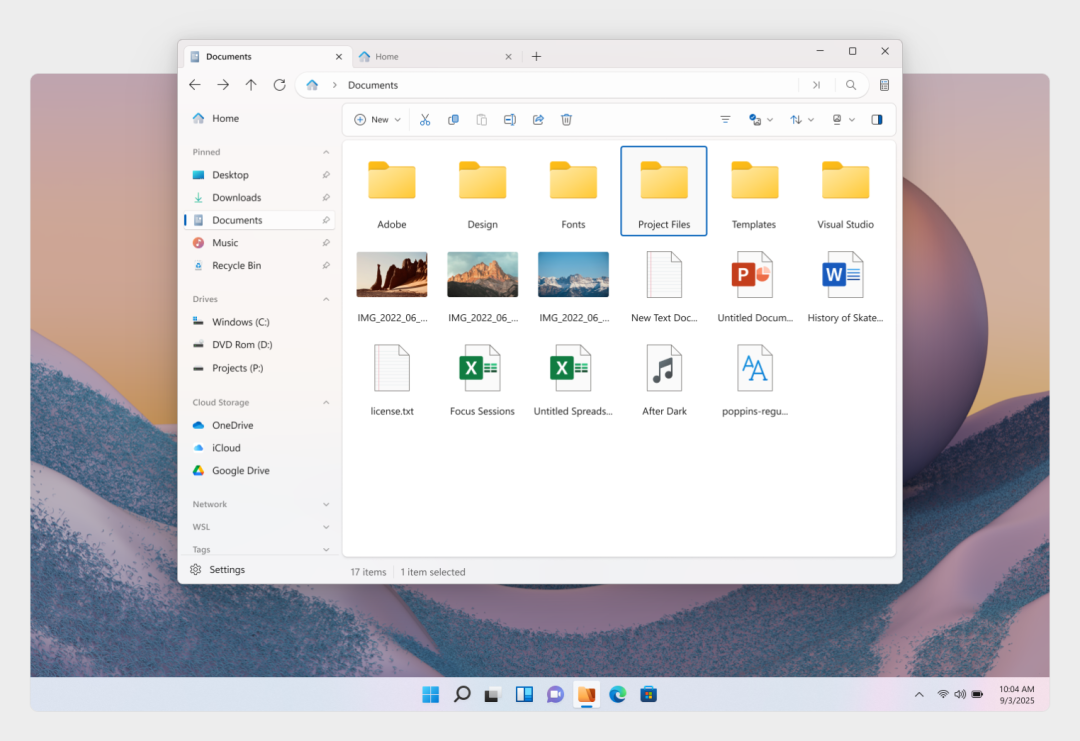Open the New item dropdown
Image resolution: width=1080 pixels, height=741 pixels.
[x=377, y=120]
